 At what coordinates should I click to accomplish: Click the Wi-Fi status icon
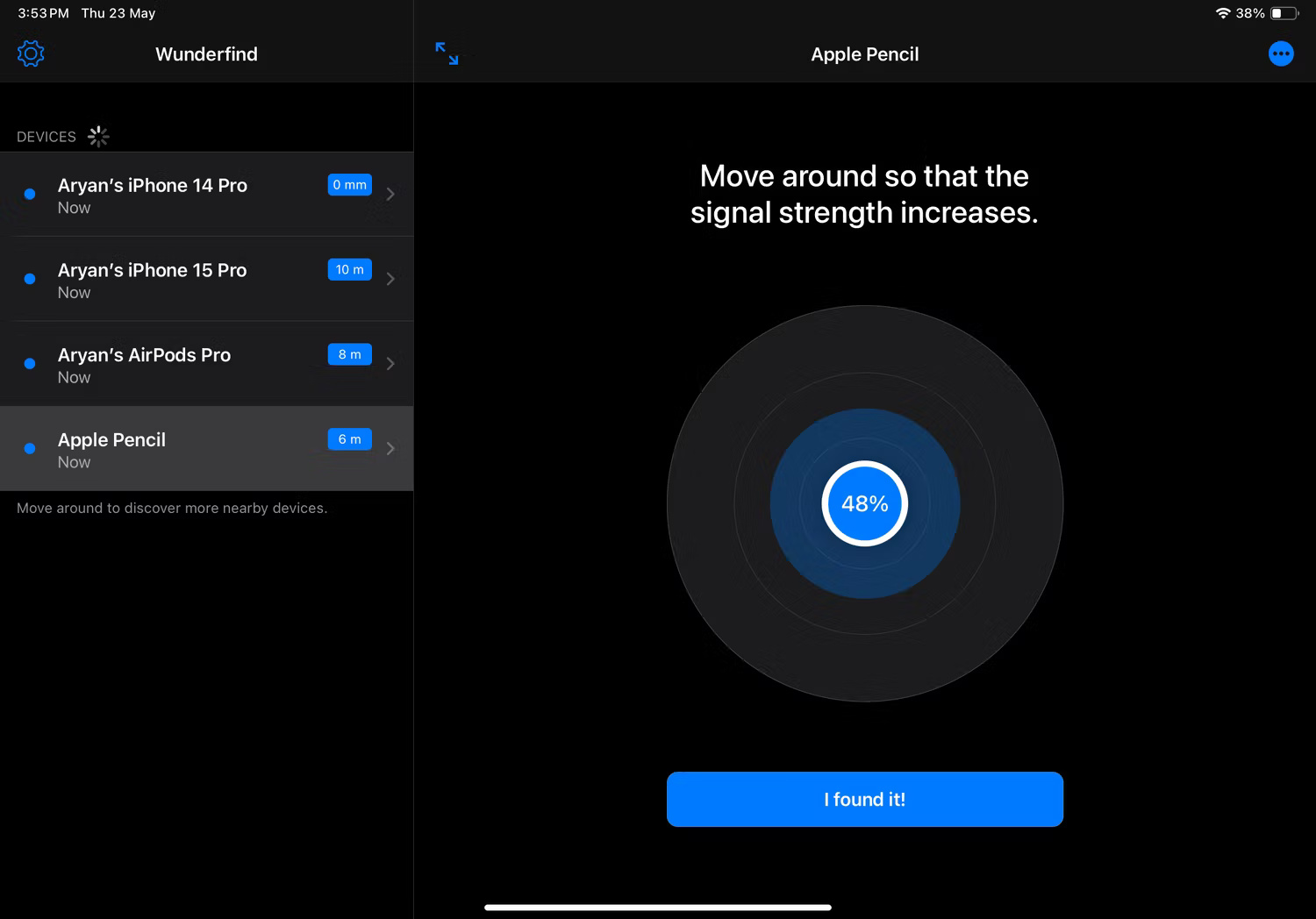coord(1225,13)
